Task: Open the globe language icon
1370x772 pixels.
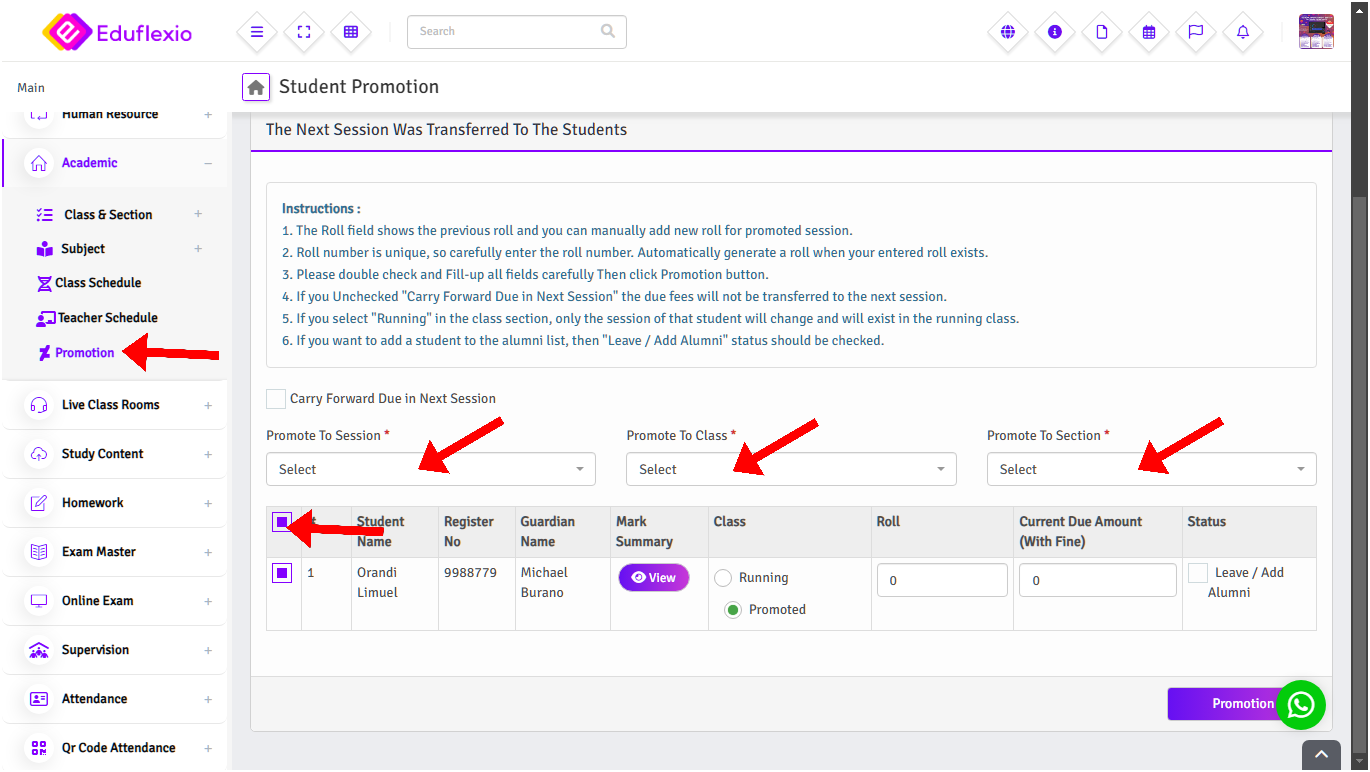Action: point(1008,32)
